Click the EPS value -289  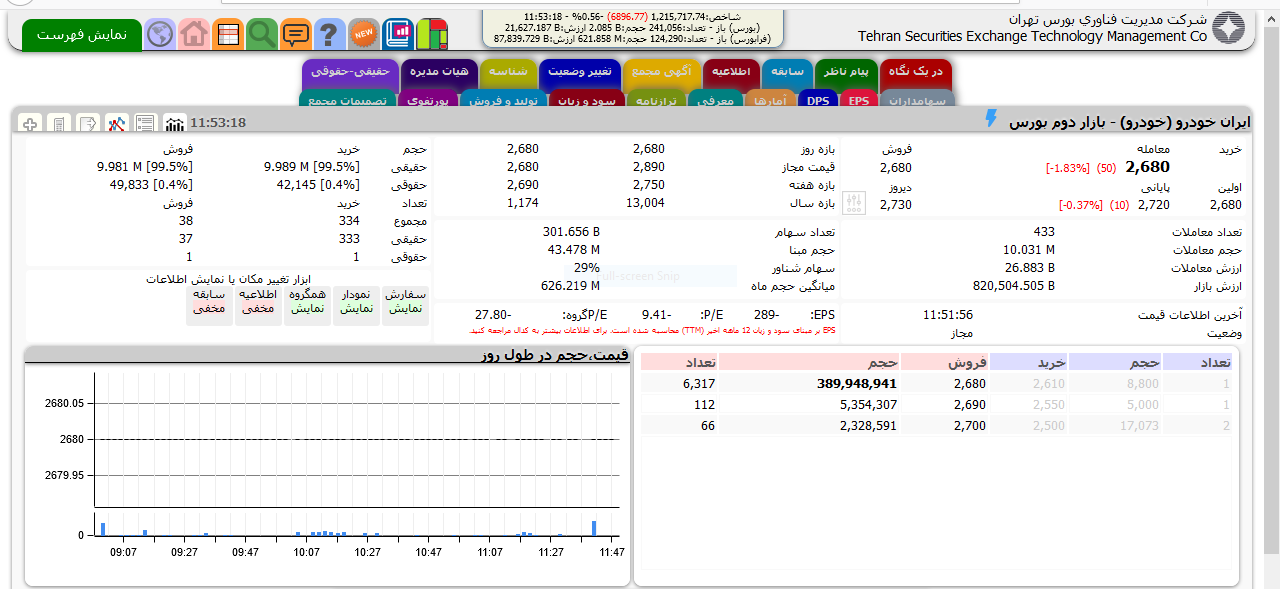click(x=767, y=314)
